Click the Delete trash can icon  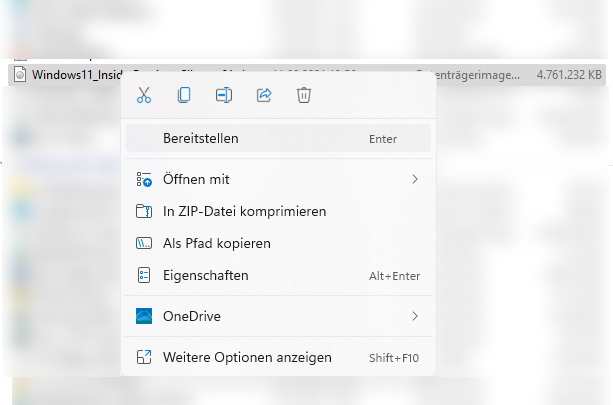pos(304,95)
